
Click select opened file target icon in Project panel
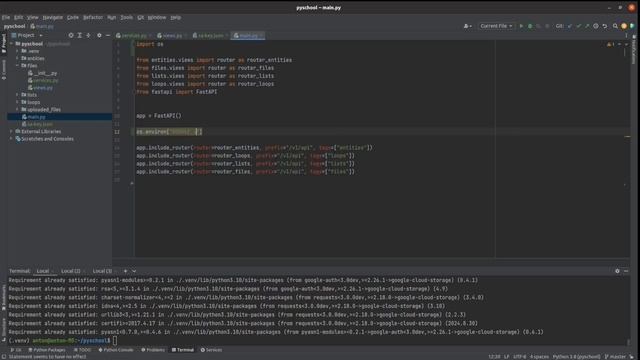pos(71,36)
